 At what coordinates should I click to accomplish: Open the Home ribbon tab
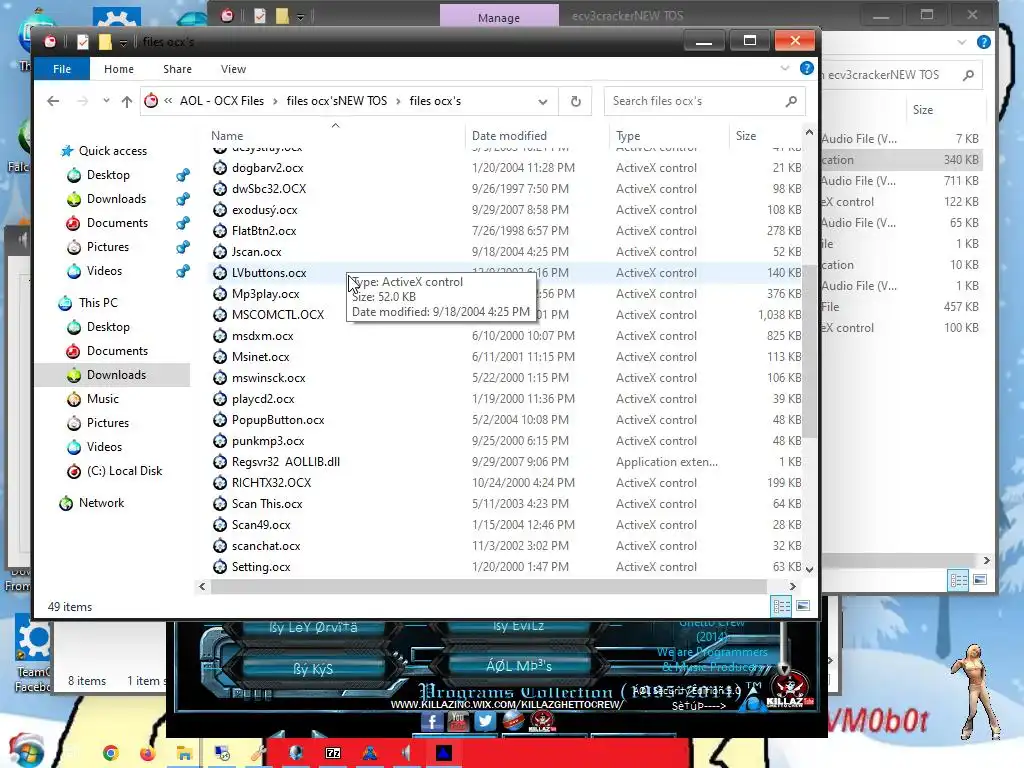pos(119,69)
